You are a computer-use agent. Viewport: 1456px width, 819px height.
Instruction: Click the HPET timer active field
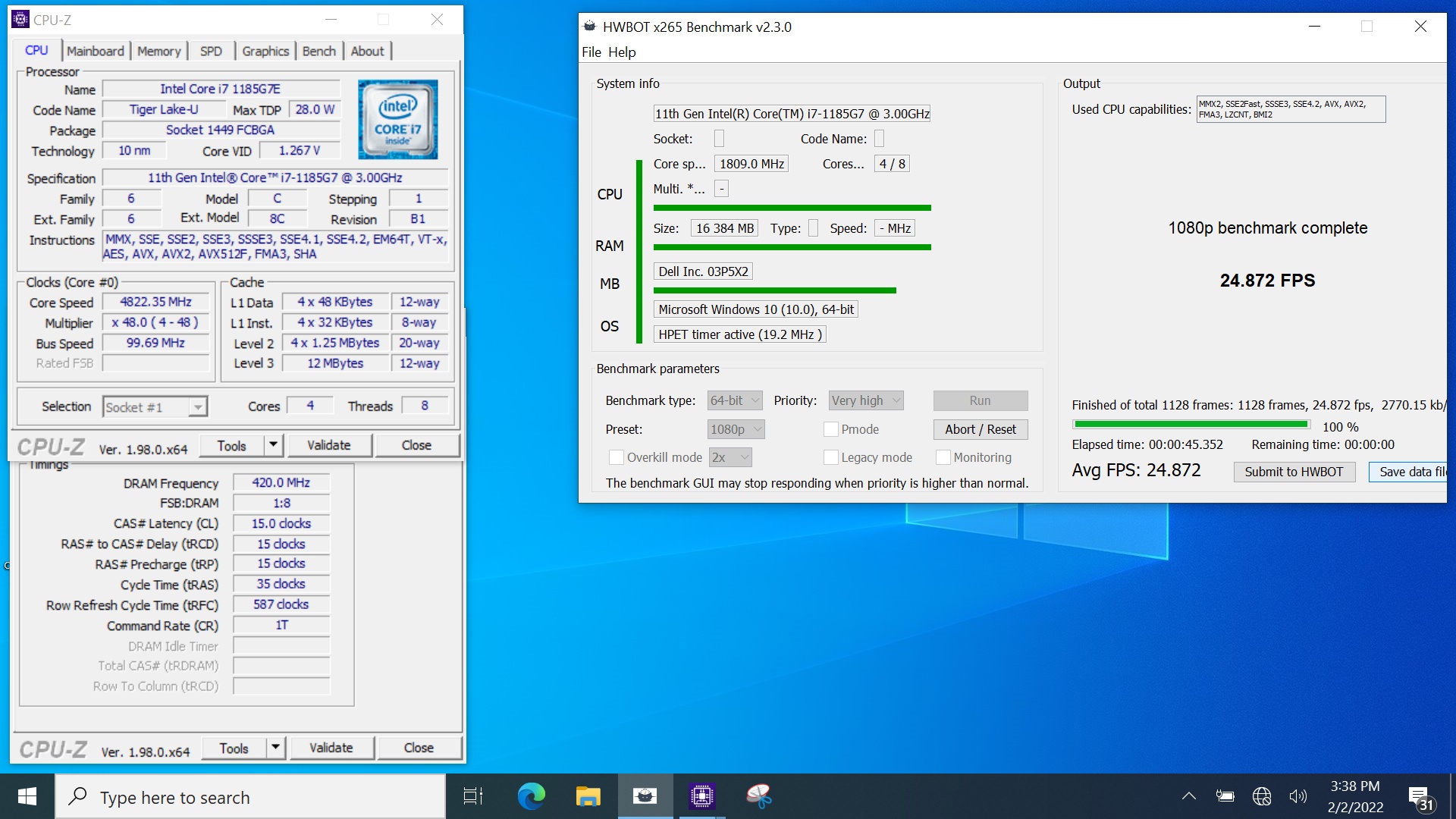[x=739, y=334]
